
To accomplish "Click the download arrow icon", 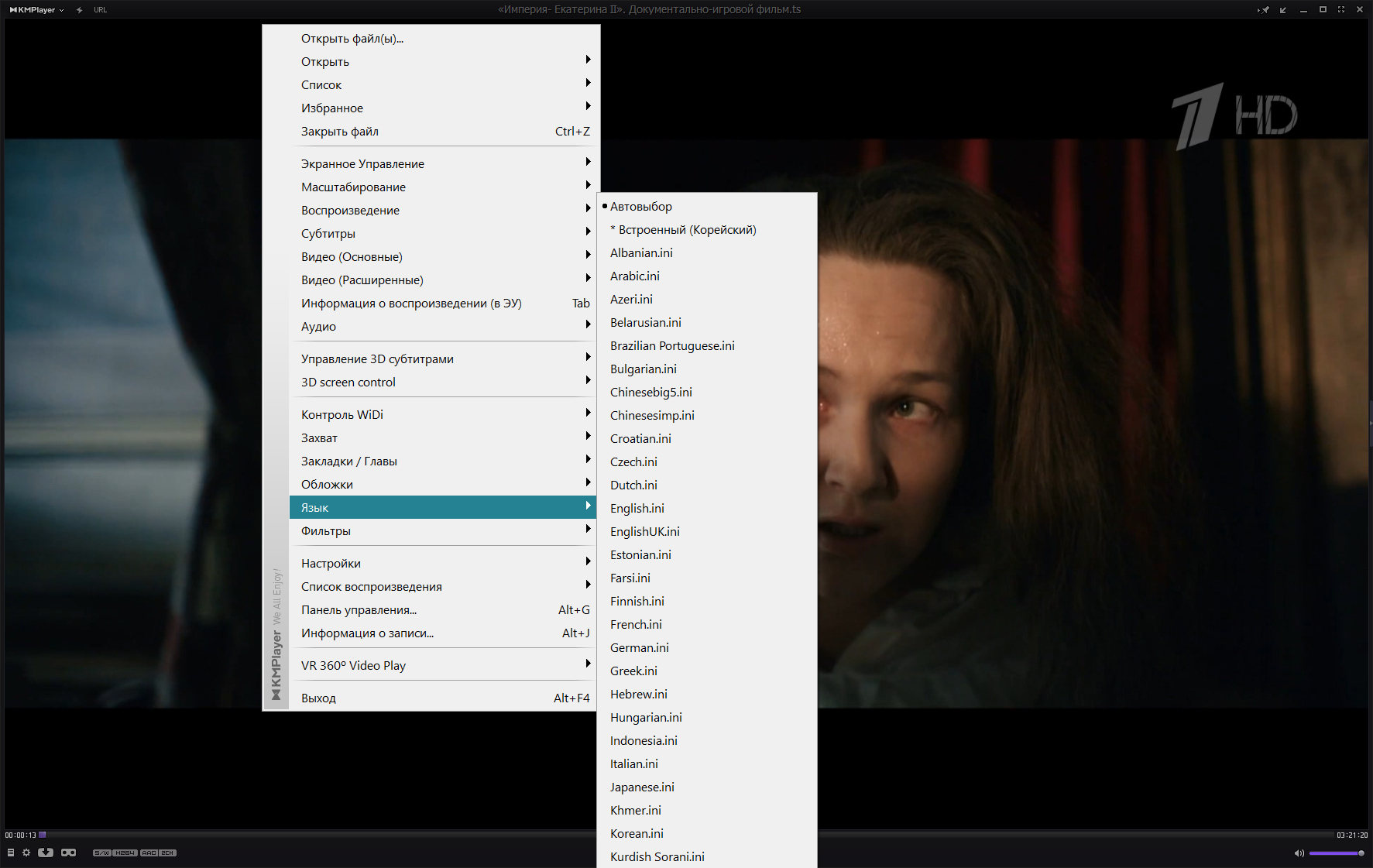I will click(46, 853).
